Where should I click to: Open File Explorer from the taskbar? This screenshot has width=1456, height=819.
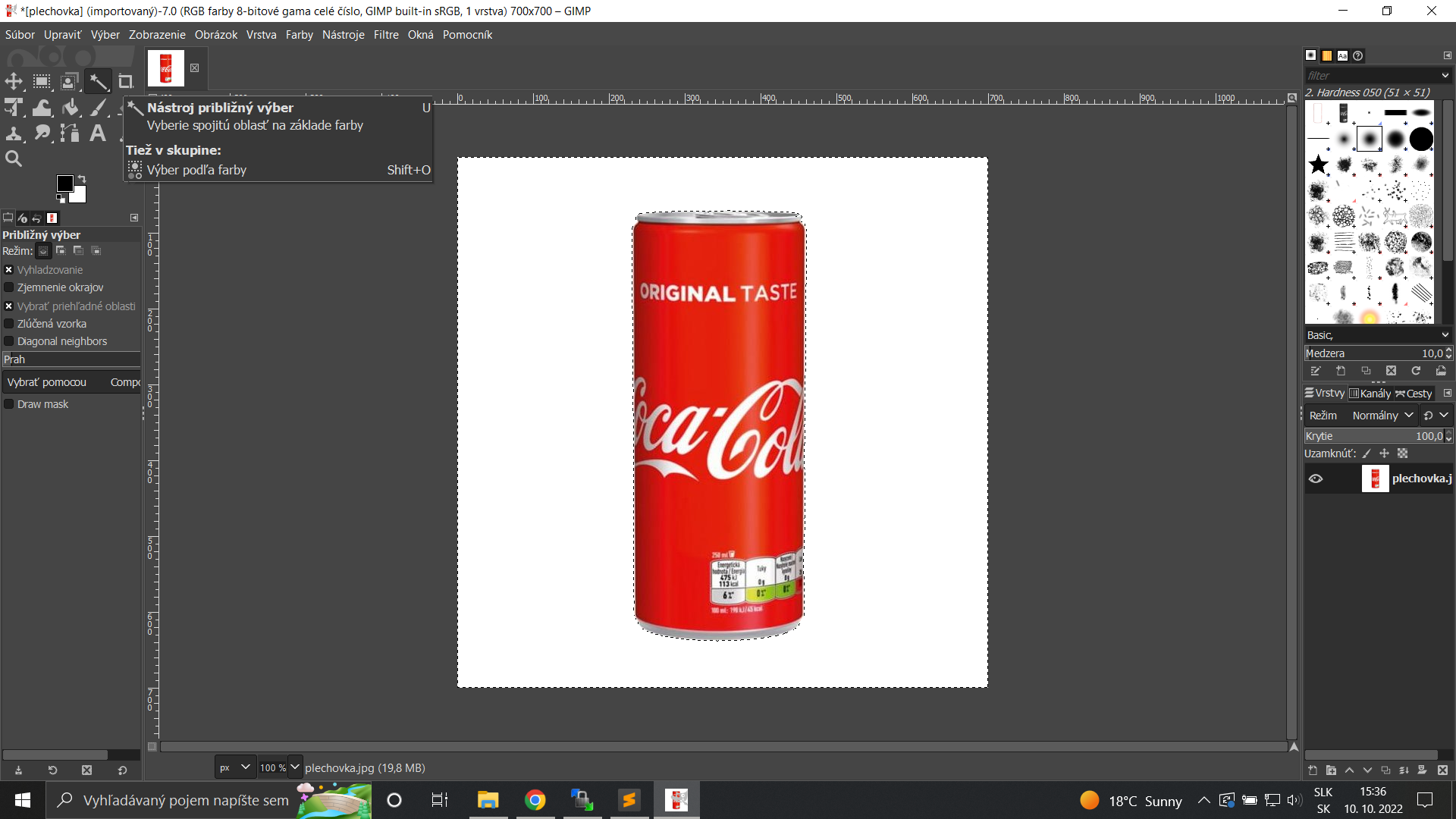[488, 800]
